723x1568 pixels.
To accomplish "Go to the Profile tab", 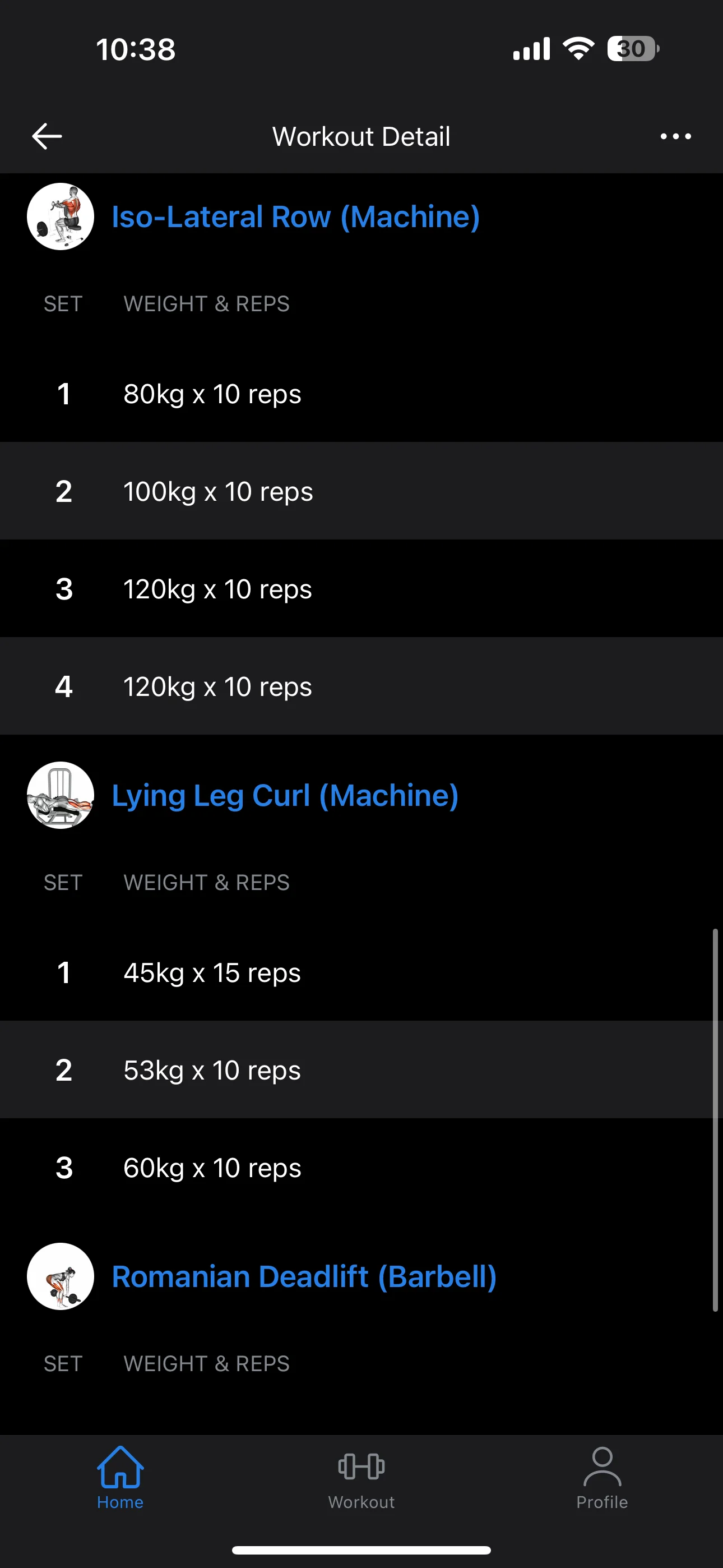I will click(602, 1477).
